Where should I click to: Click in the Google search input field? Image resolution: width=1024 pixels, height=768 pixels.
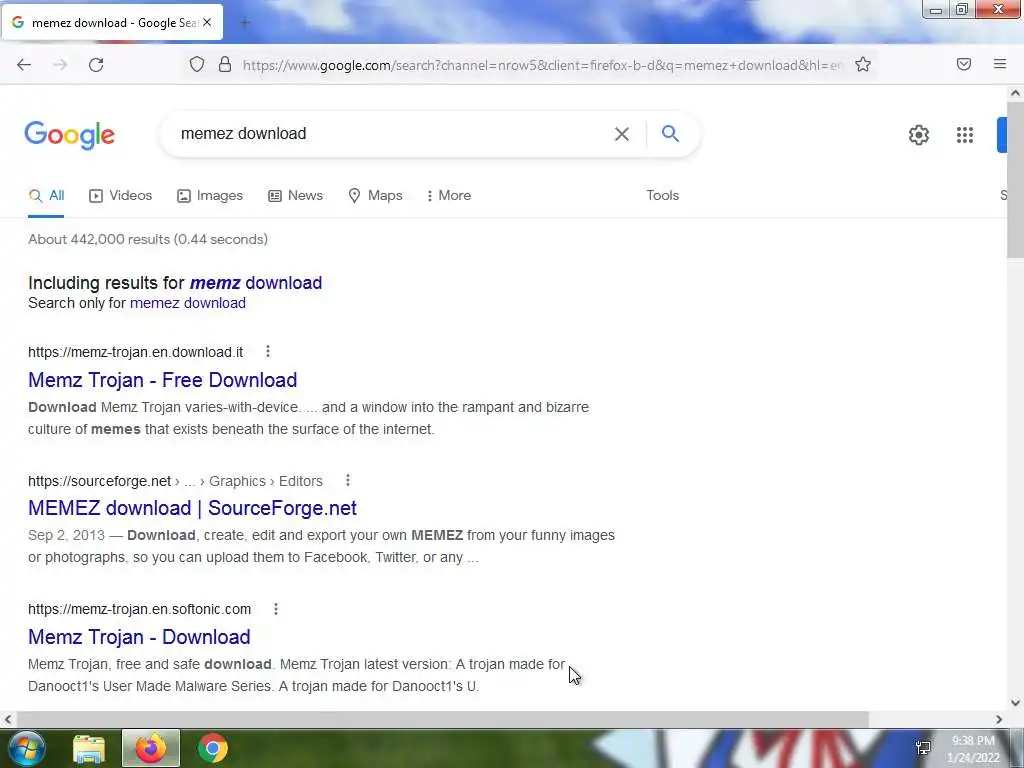tap(392, 134)
